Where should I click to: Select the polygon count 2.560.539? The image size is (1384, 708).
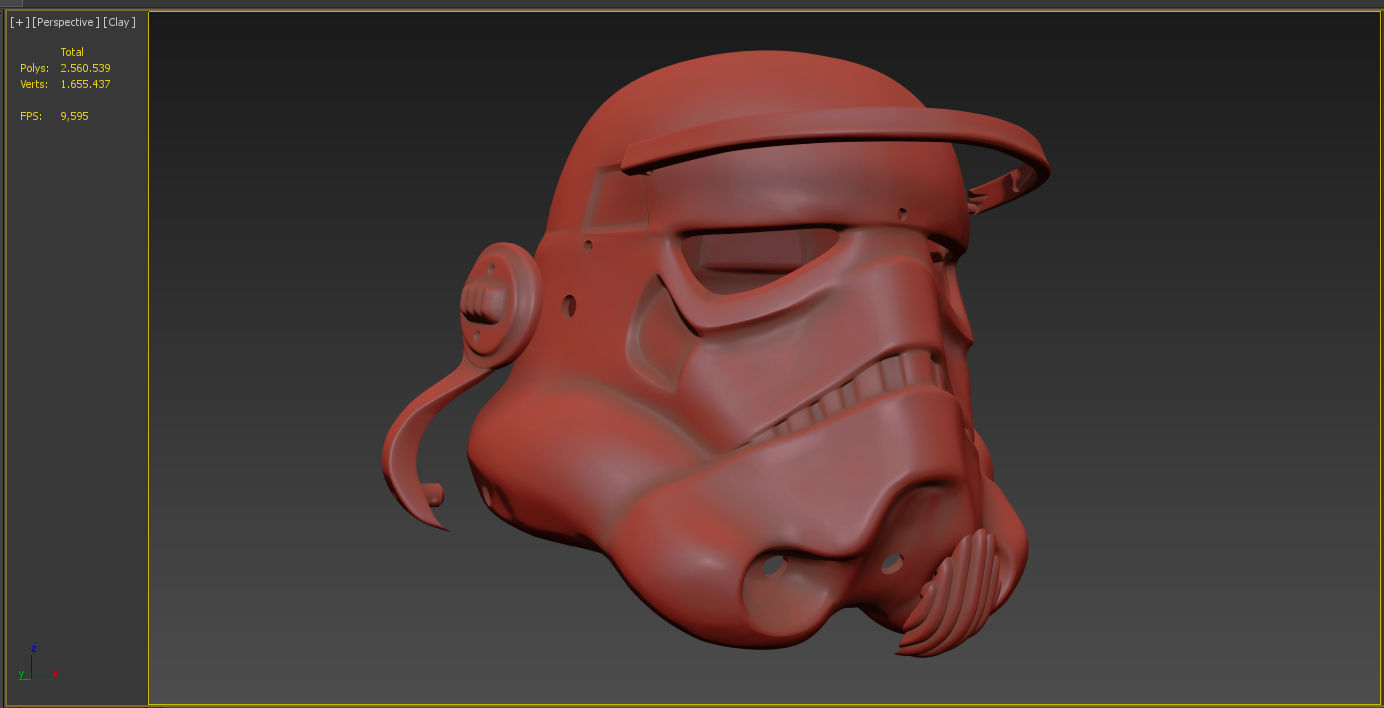(x=85, y=68)
